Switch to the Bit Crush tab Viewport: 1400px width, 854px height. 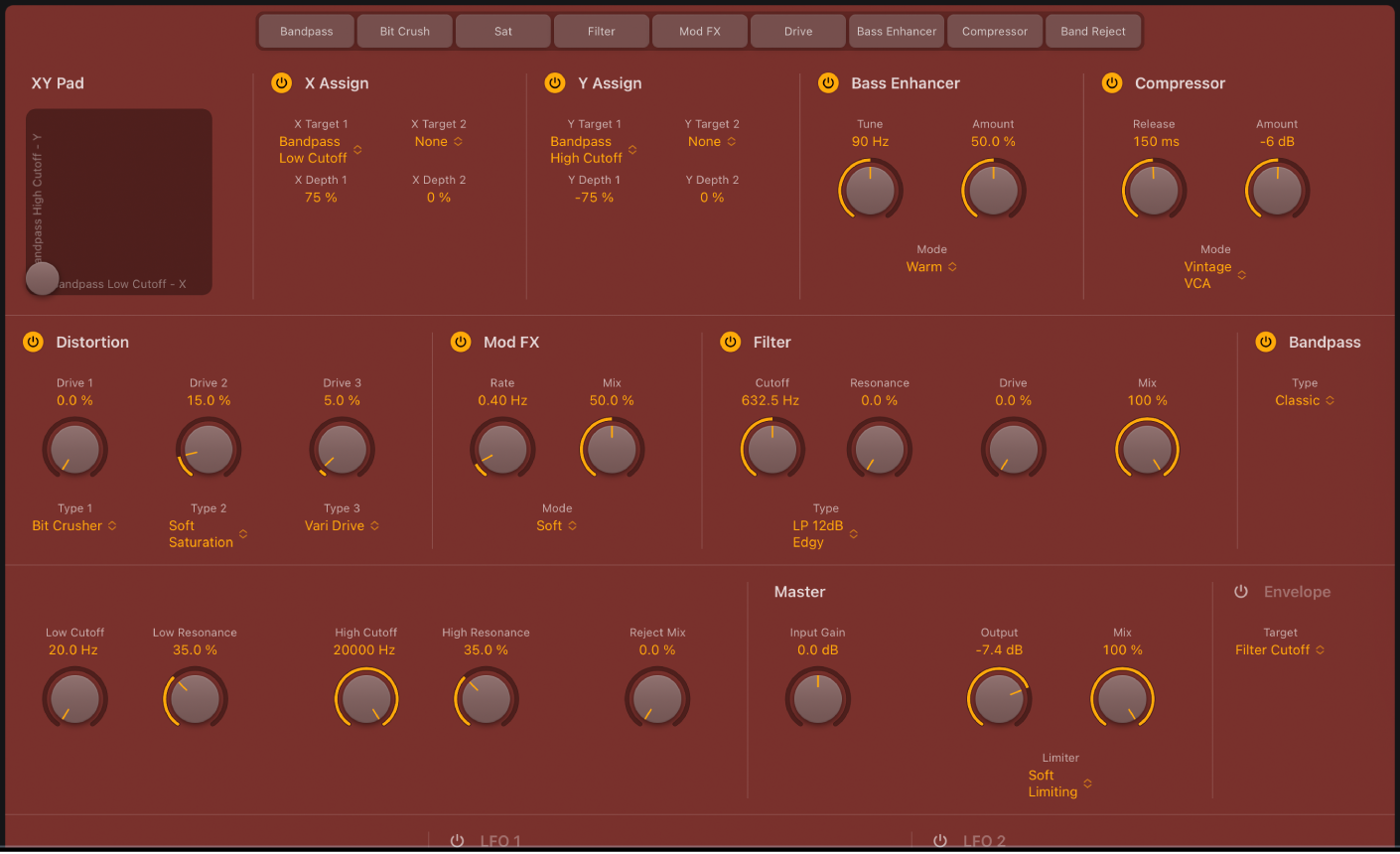pos(404,31)
